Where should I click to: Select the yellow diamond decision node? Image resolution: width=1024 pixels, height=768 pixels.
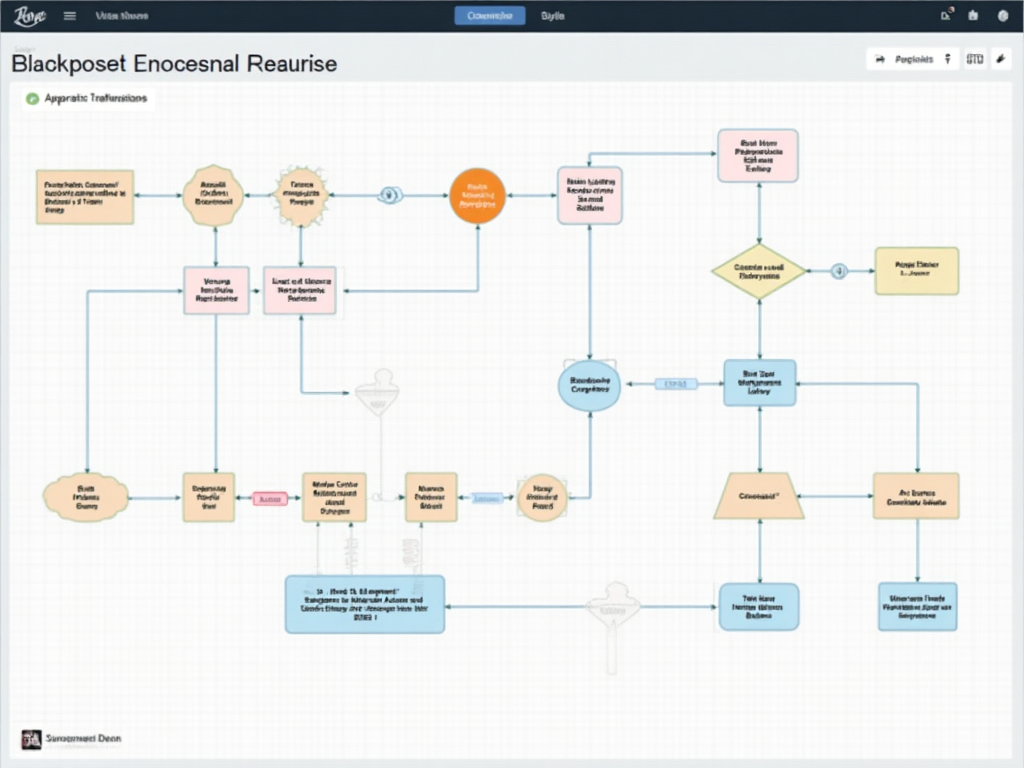pos(759,271)
